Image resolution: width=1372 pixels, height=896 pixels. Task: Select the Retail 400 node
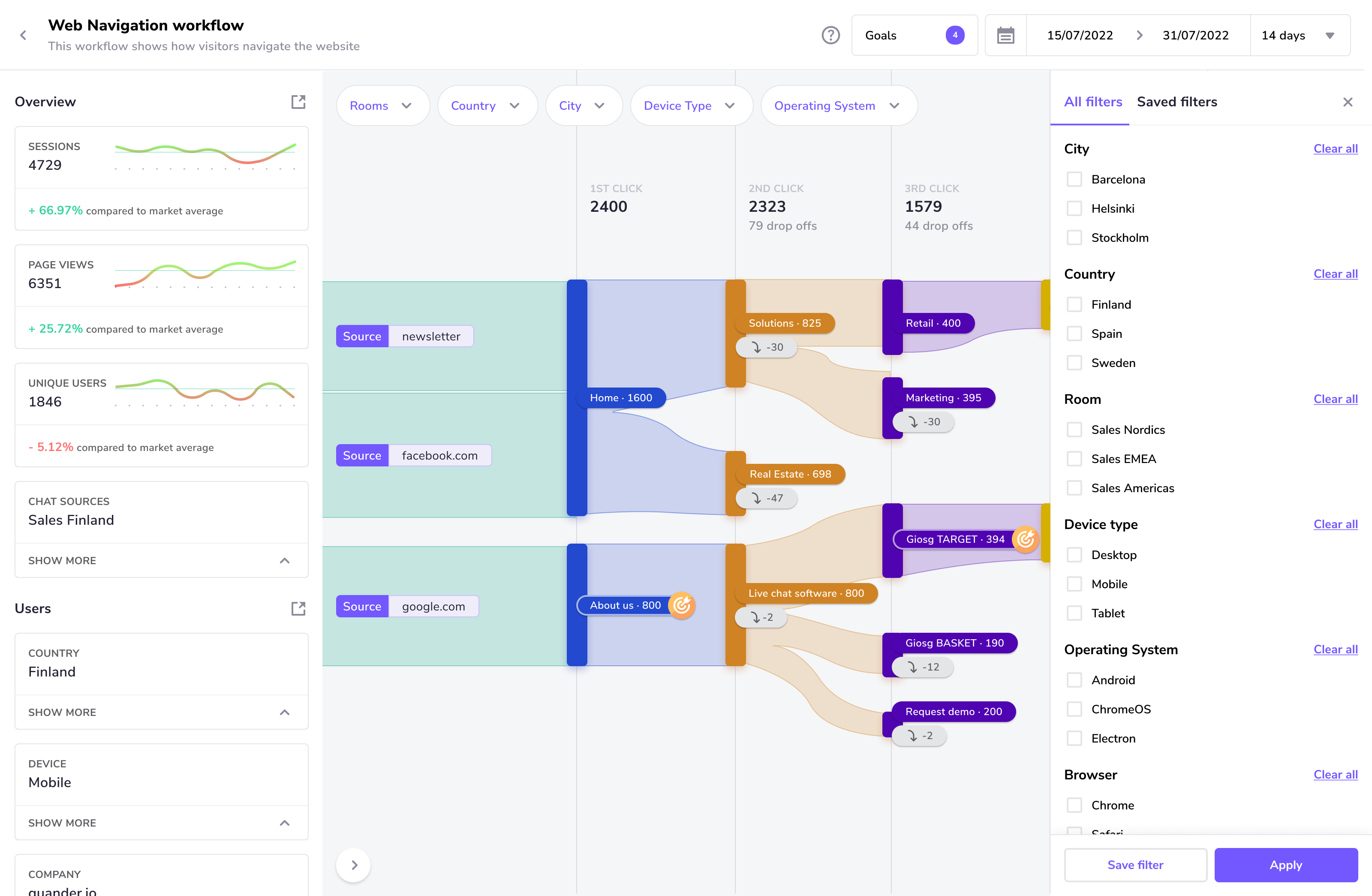point(933,323)
